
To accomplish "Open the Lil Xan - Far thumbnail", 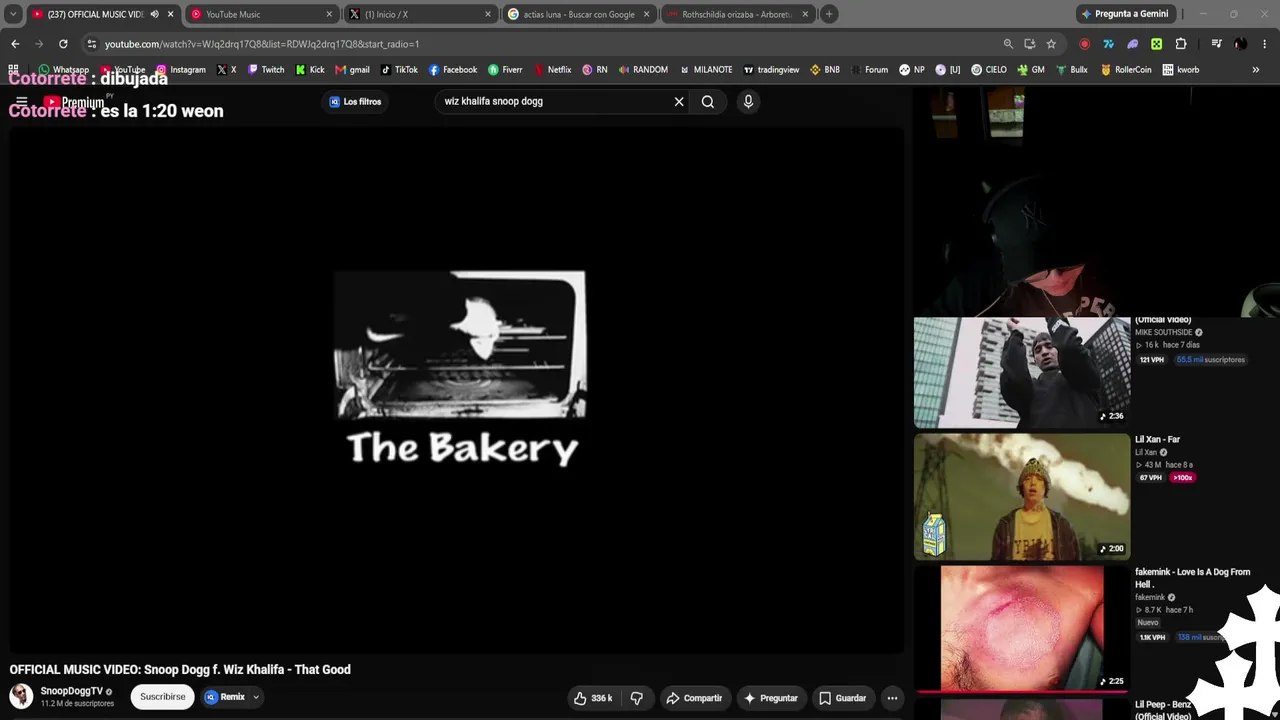I will pyautogui.click(x=1022, y=496).
